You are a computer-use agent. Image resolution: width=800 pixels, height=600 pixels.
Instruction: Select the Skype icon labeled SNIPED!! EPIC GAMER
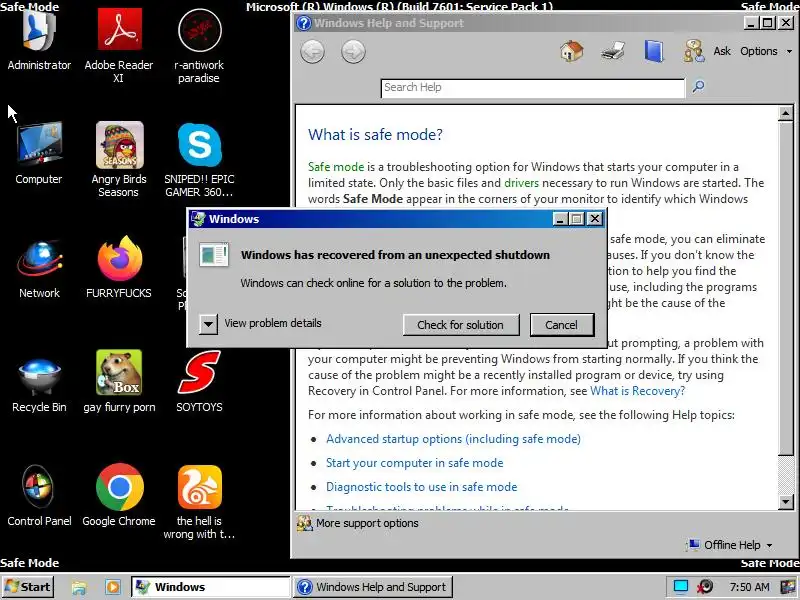[199, 159]
